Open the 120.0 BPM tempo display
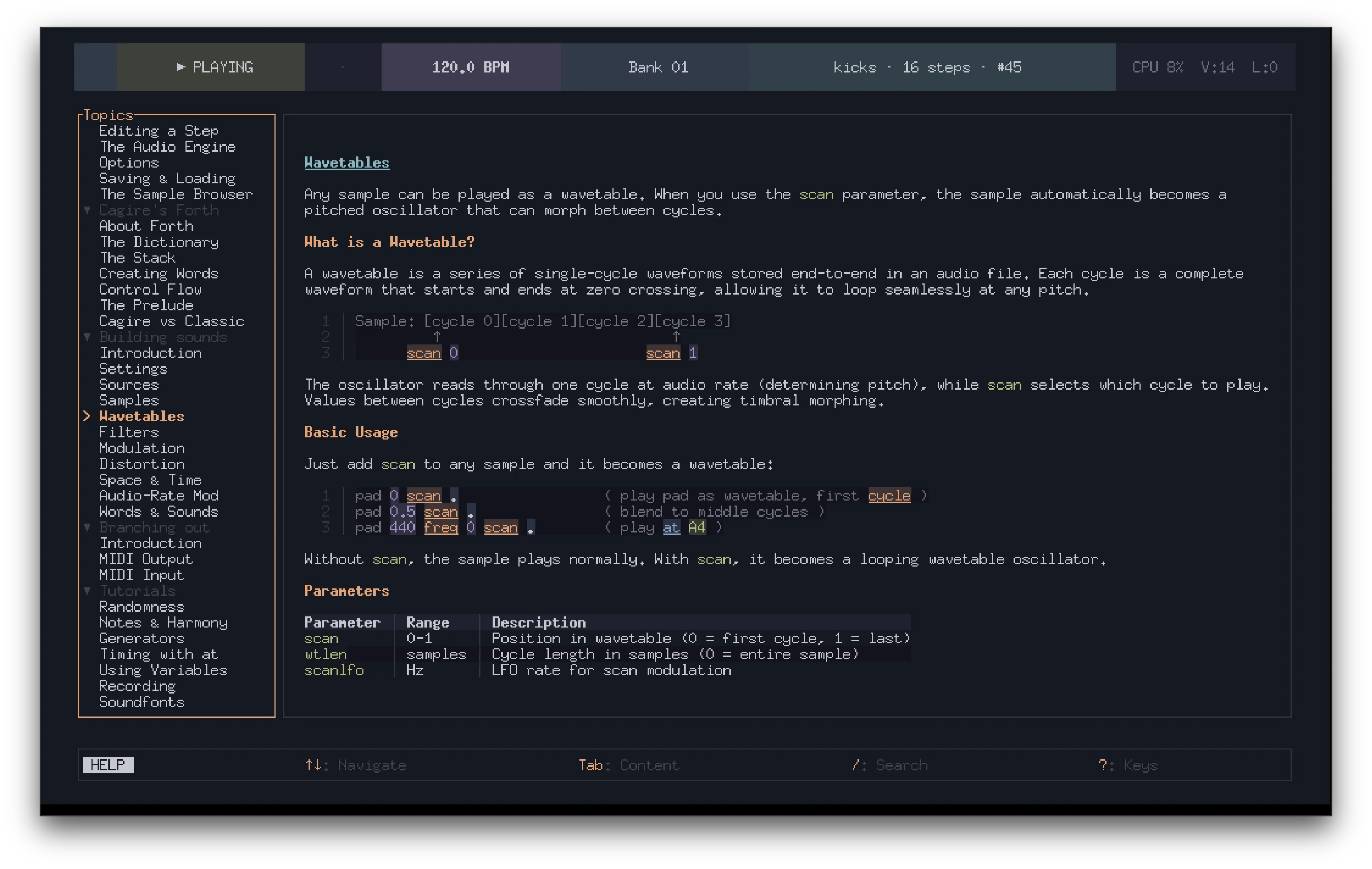The image size is (1372, 869). click(x=471, y=67)
